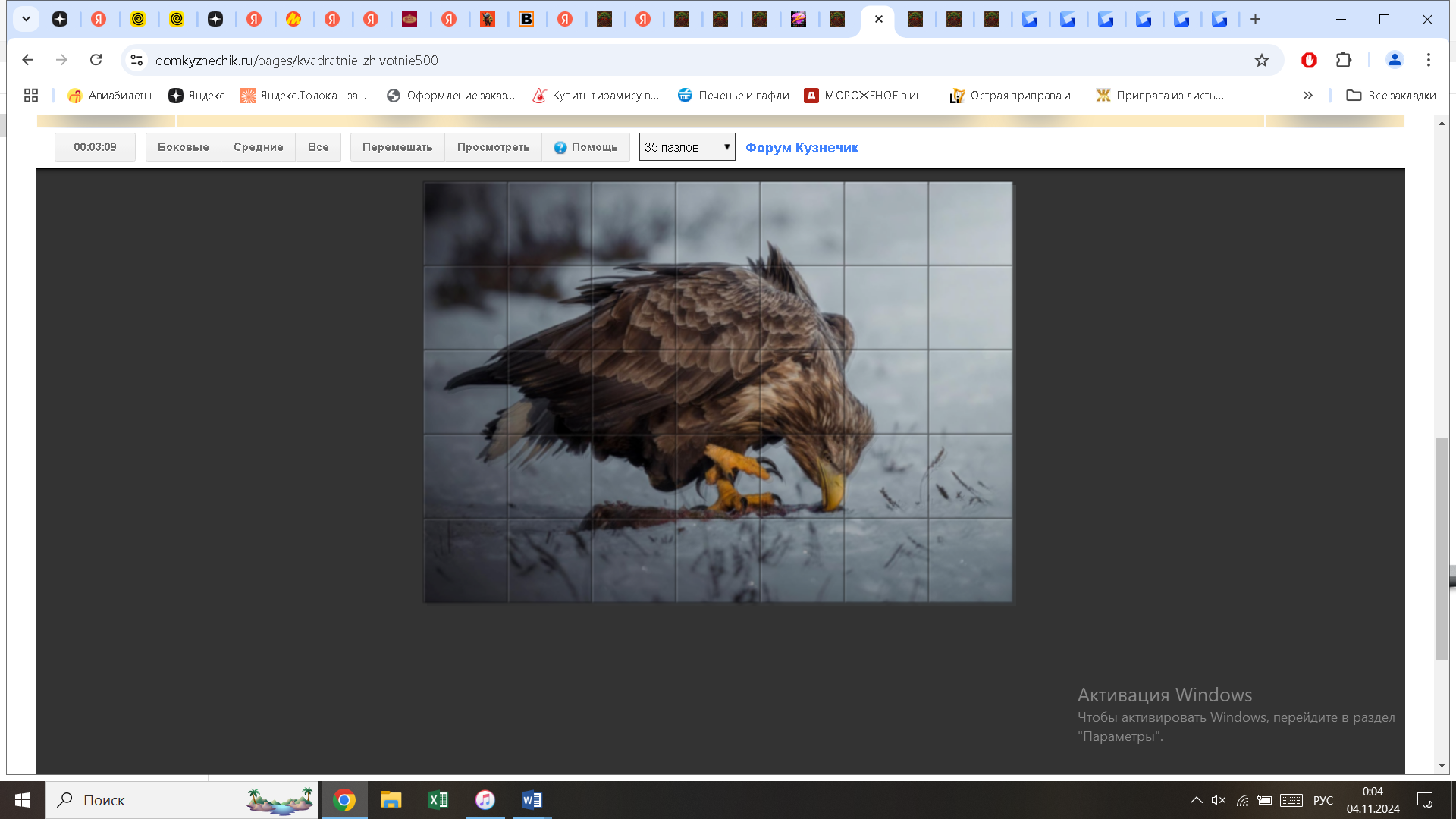Open a new tab with plus button
Screen dimensions: 1456x819
pyautogui.click(x=1255, y=19)
